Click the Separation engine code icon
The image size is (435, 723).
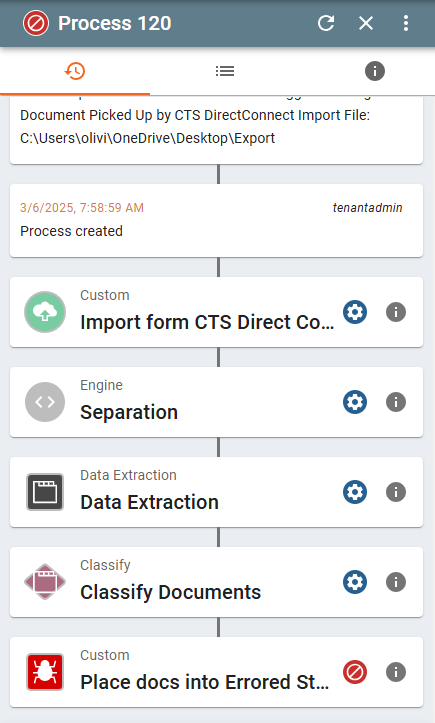pyautogui.click(x=45, y=402)
